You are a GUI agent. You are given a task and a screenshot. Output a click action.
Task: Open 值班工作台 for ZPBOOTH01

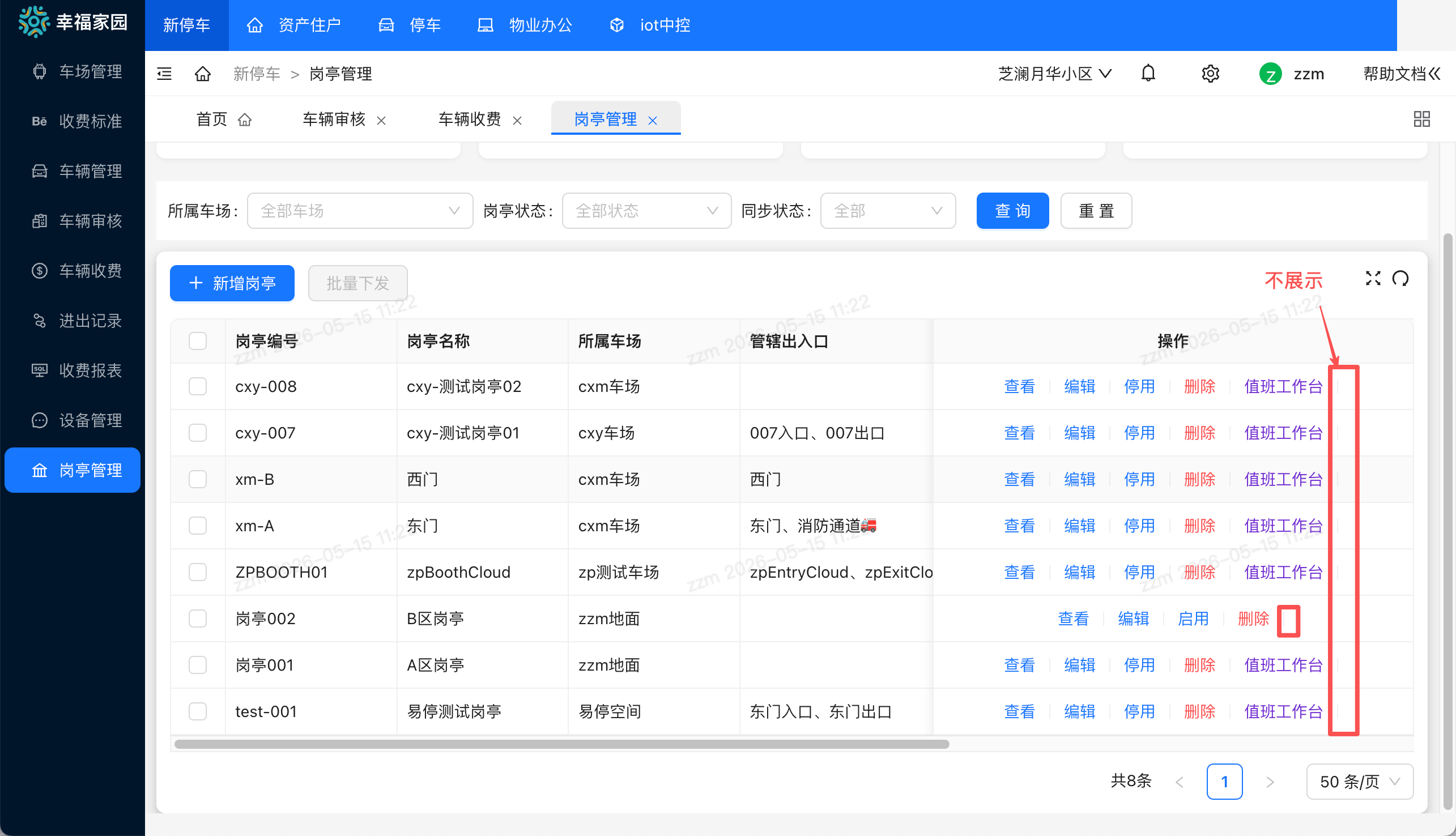[1283, 573]
